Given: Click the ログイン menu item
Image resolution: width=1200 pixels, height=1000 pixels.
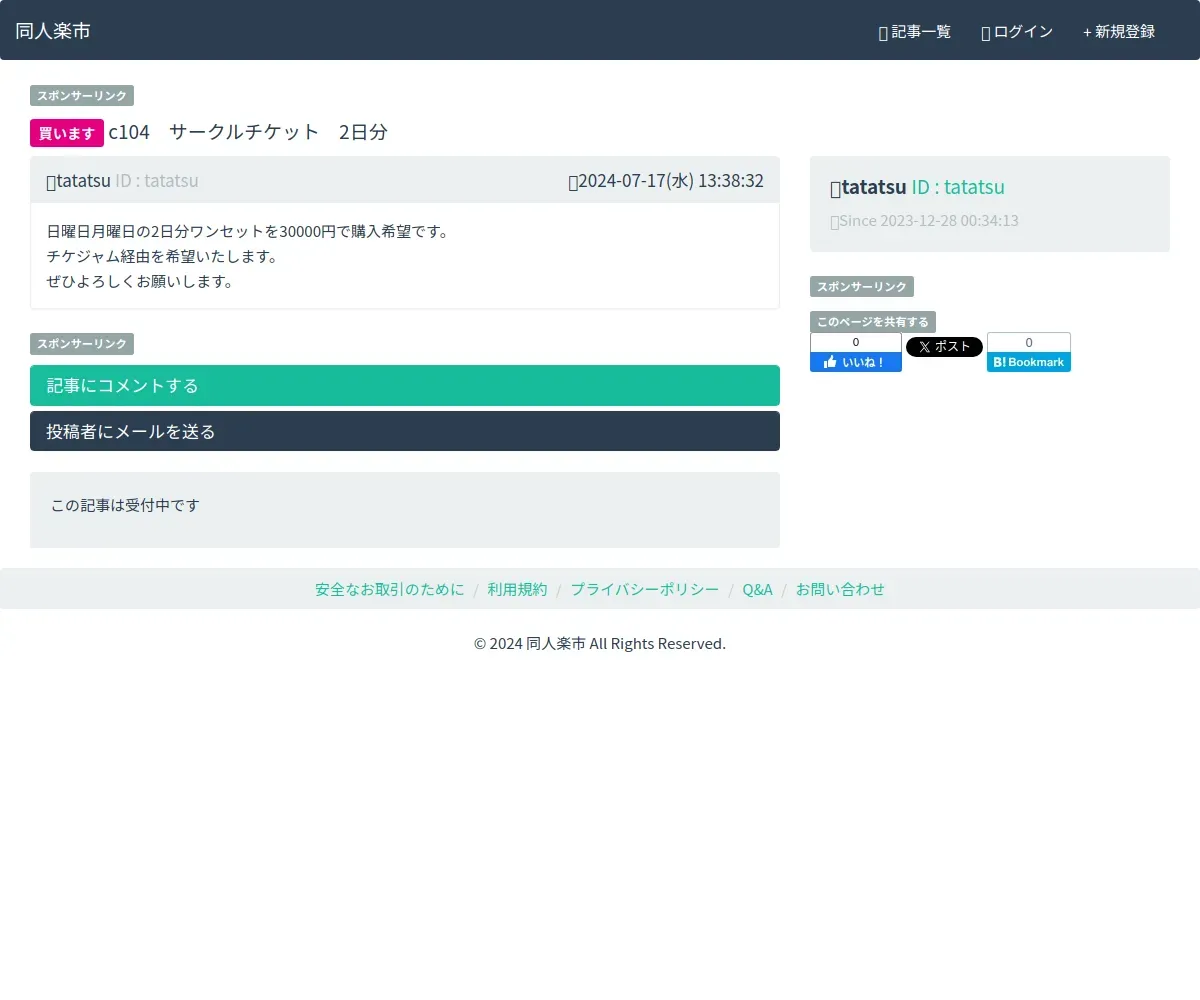Looking at the screenshot, I should point(1017,32).
